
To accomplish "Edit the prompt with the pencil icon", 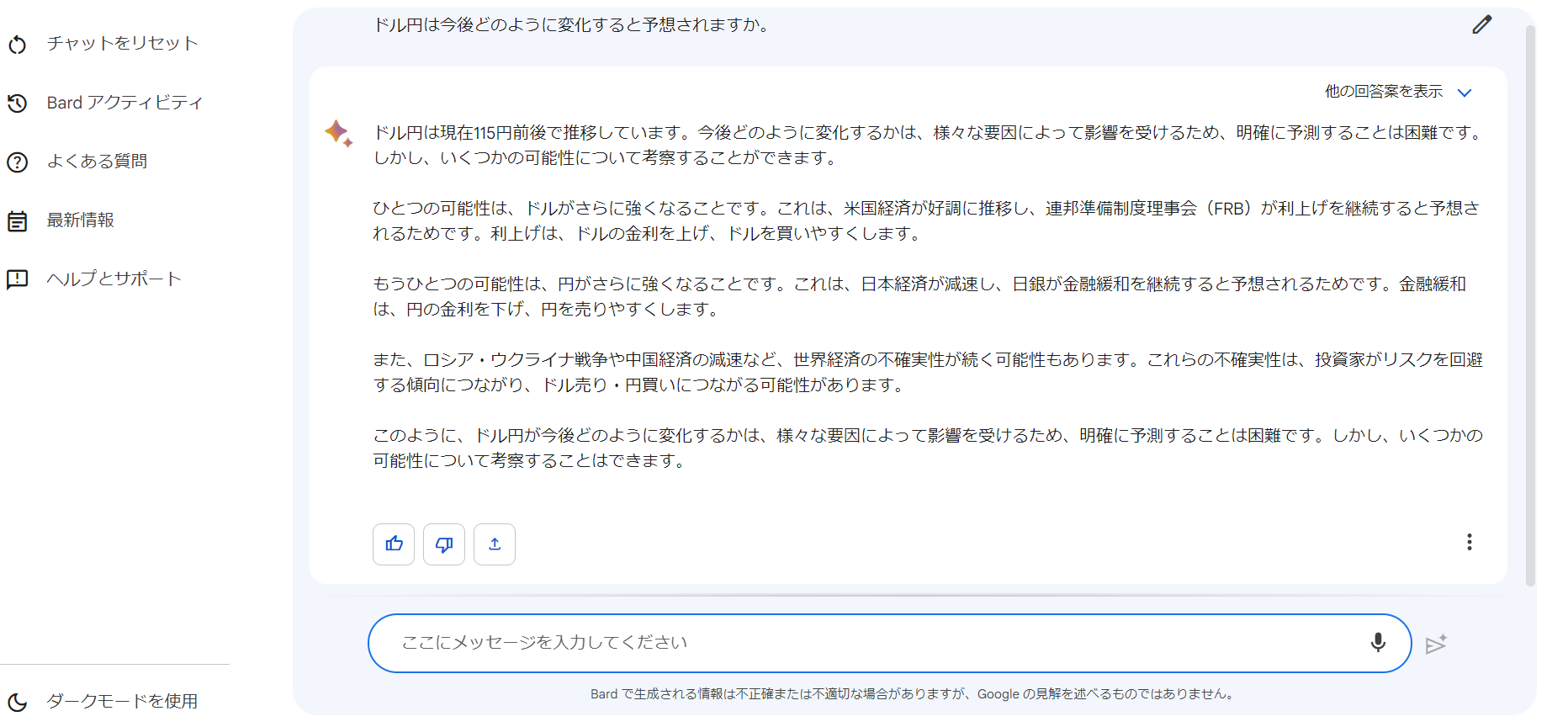I will (1481, 24).
